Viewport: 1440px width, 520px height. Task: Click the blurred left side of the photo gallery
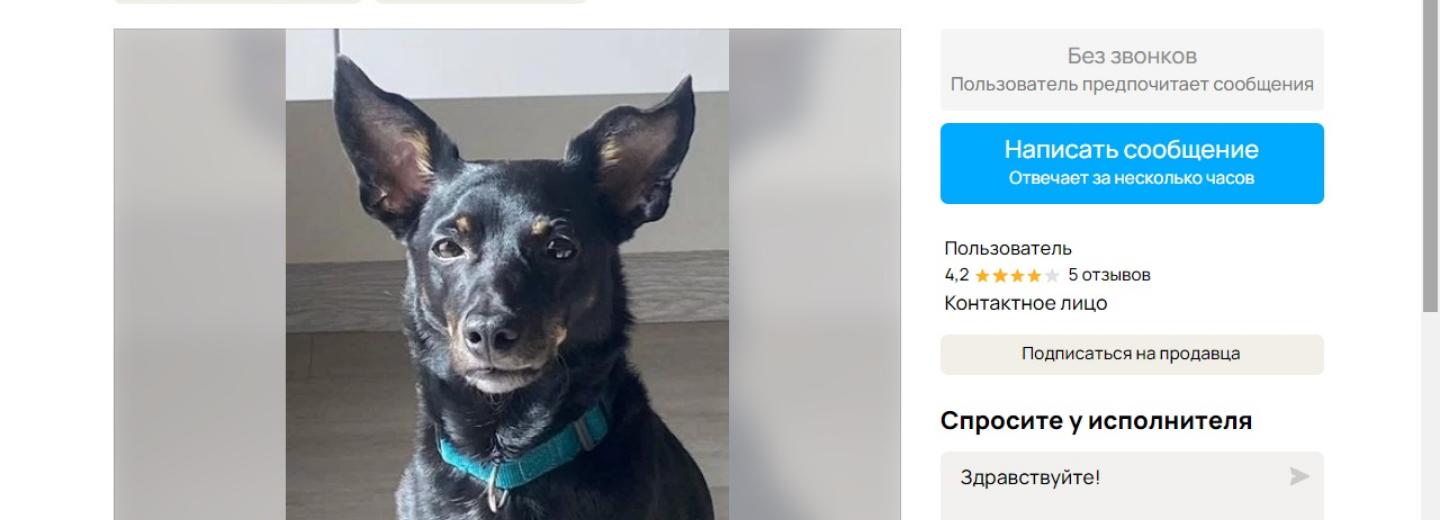pyautogui.click(x=200, y=274)
